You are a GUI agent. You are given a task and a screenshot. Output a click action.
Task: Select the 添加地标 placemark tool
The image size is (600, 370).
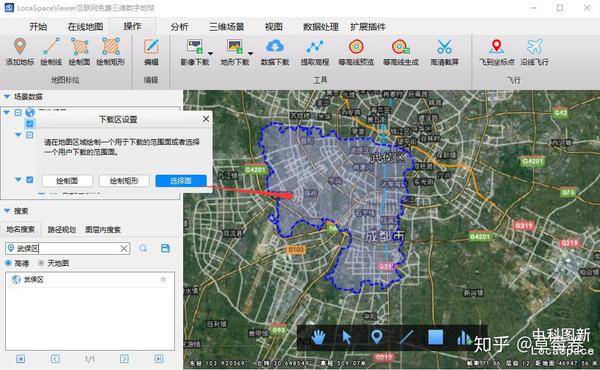click(20, 52)
